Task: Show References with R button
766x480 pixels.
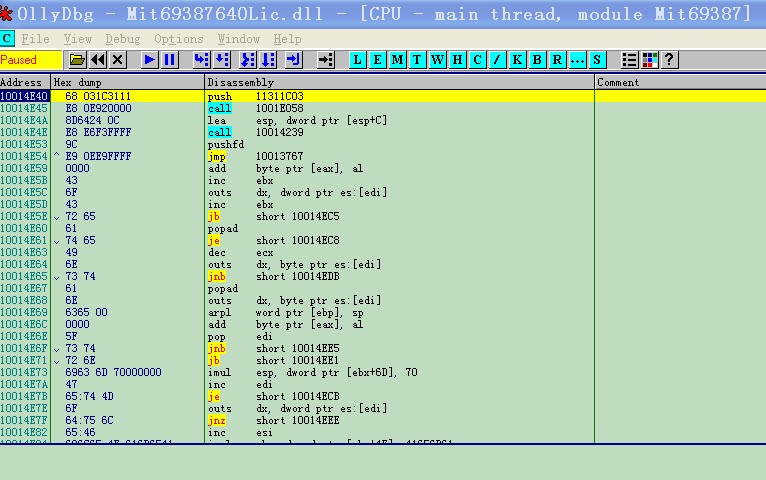Action: click(557, 60)
